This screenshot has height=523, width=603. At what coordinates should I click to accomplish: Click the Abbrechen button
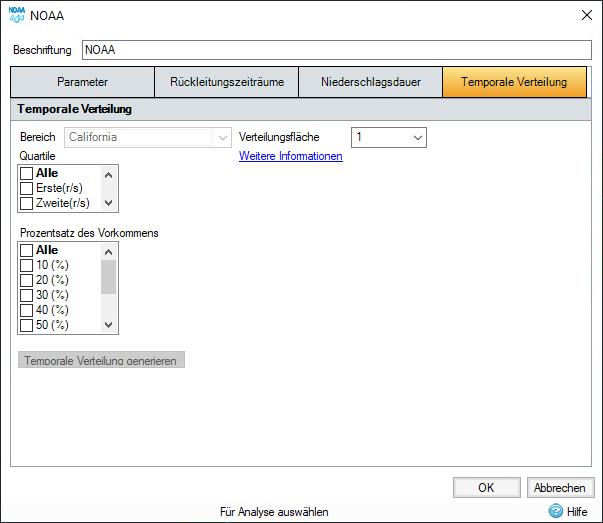click(x=560, y=488)
